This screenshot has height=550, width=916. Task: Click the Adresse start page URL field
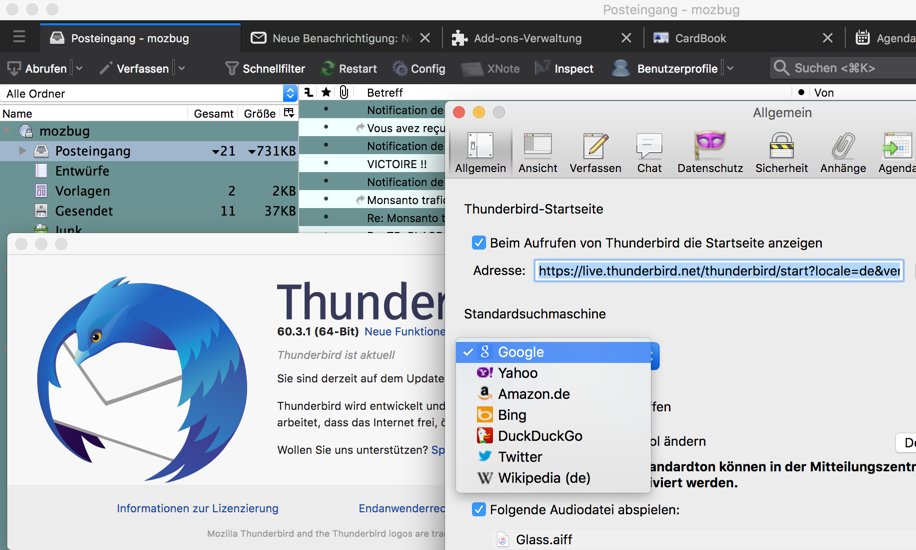tap(719, 271)
